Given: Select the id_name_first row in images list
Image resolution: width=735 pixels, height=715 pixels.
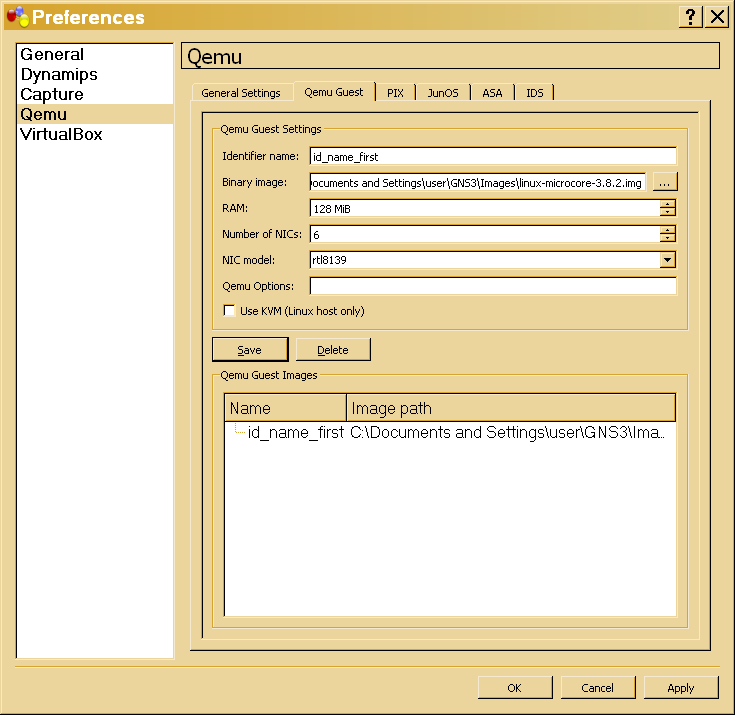Looking at the screenshot, I should [x=295, y=432].
